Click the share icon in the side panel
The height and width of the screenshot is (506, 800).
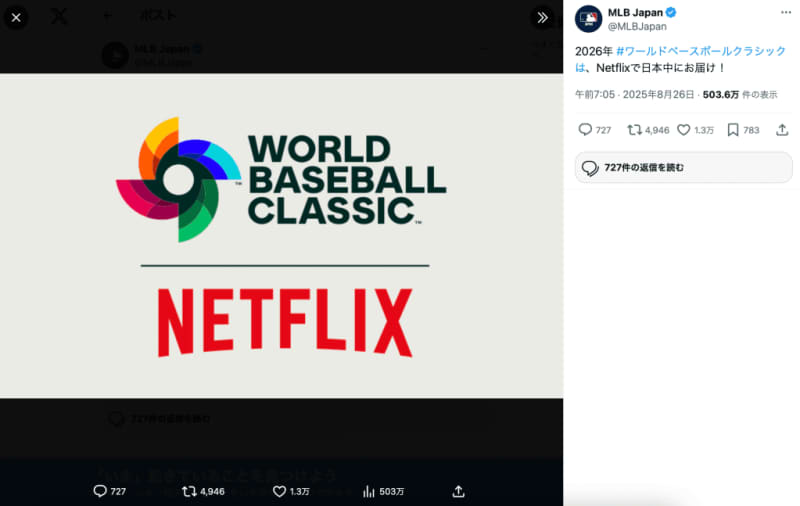pyautogui.click(x=782, y=130)
